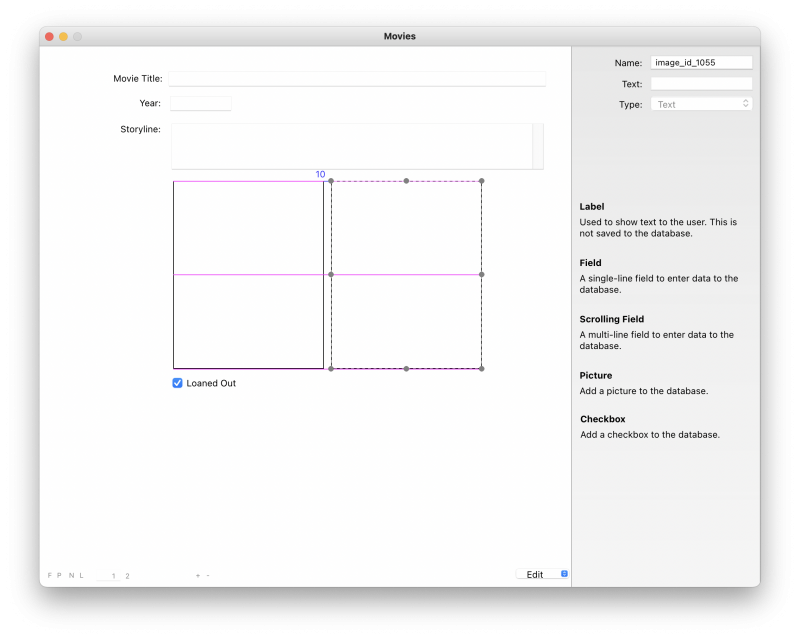Click the Year input field
The image size is (800, 639).
click(200, 103)
